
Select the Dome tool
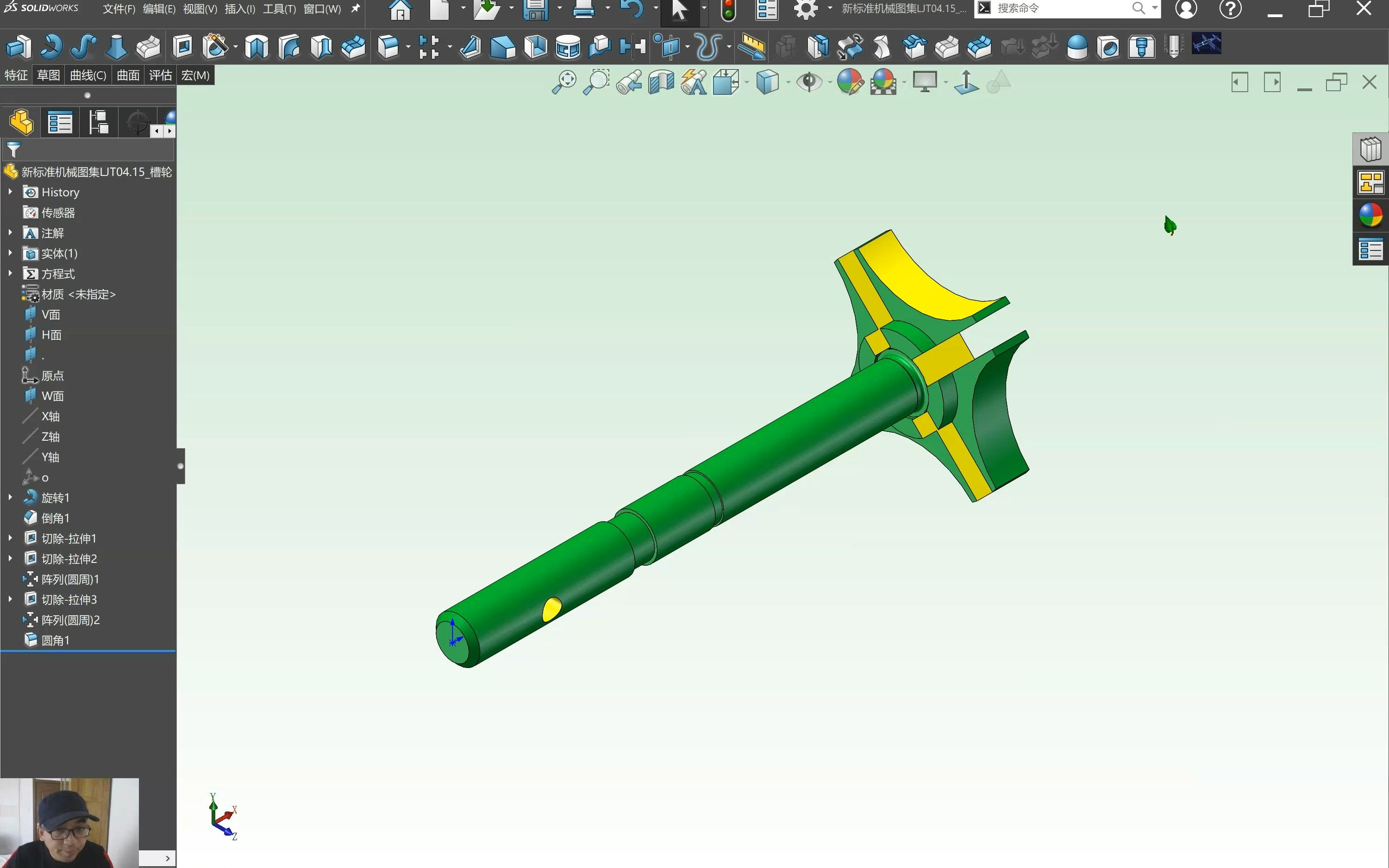[x=1077, y=46]
